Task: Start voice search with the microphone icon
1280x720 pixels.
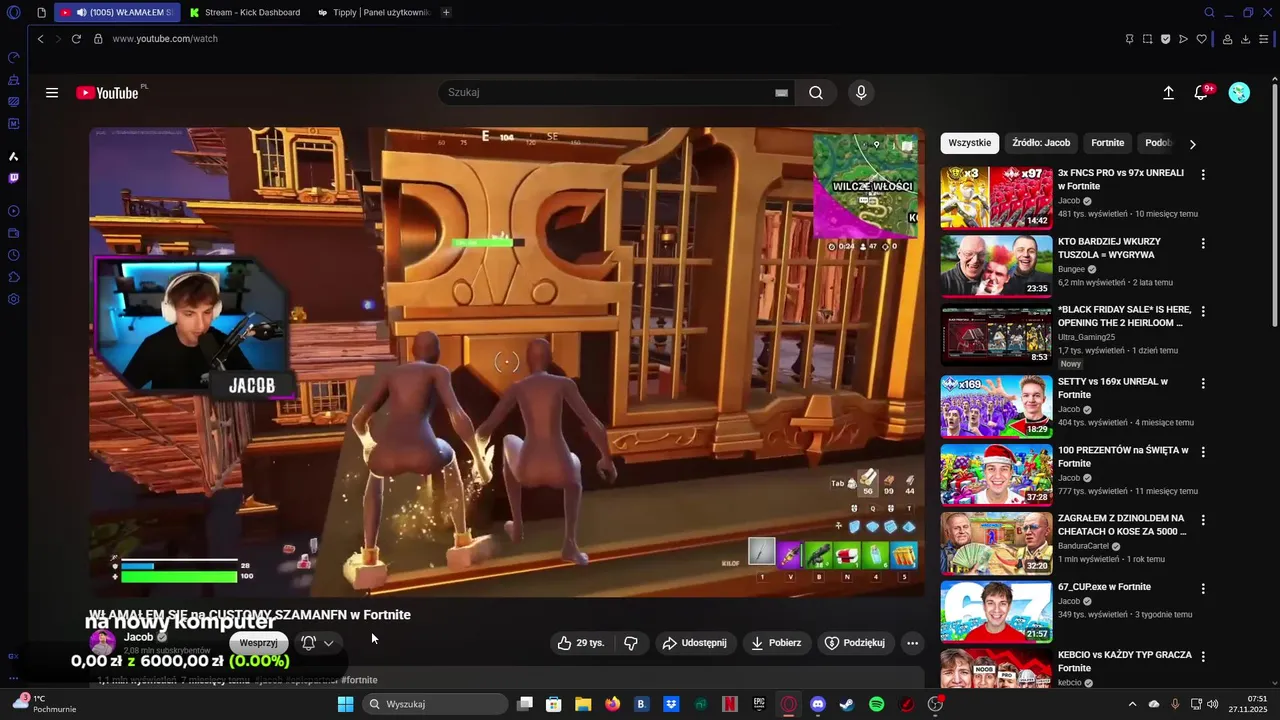Action: [x=861, y=93]
